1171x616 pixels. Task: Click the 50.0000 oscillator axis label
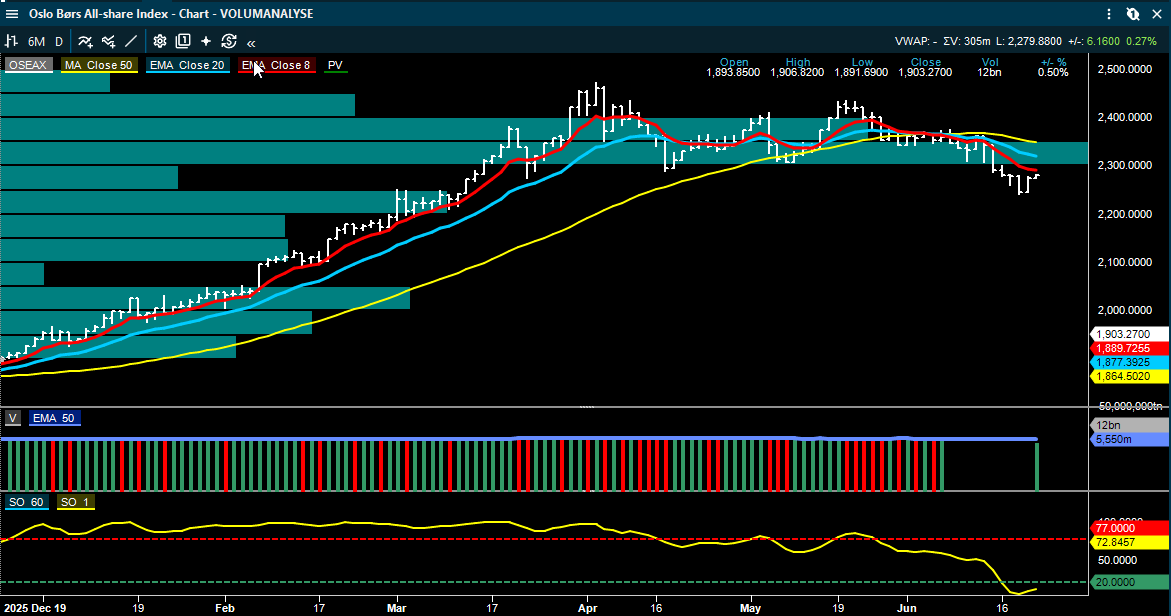coord(1119,560)
